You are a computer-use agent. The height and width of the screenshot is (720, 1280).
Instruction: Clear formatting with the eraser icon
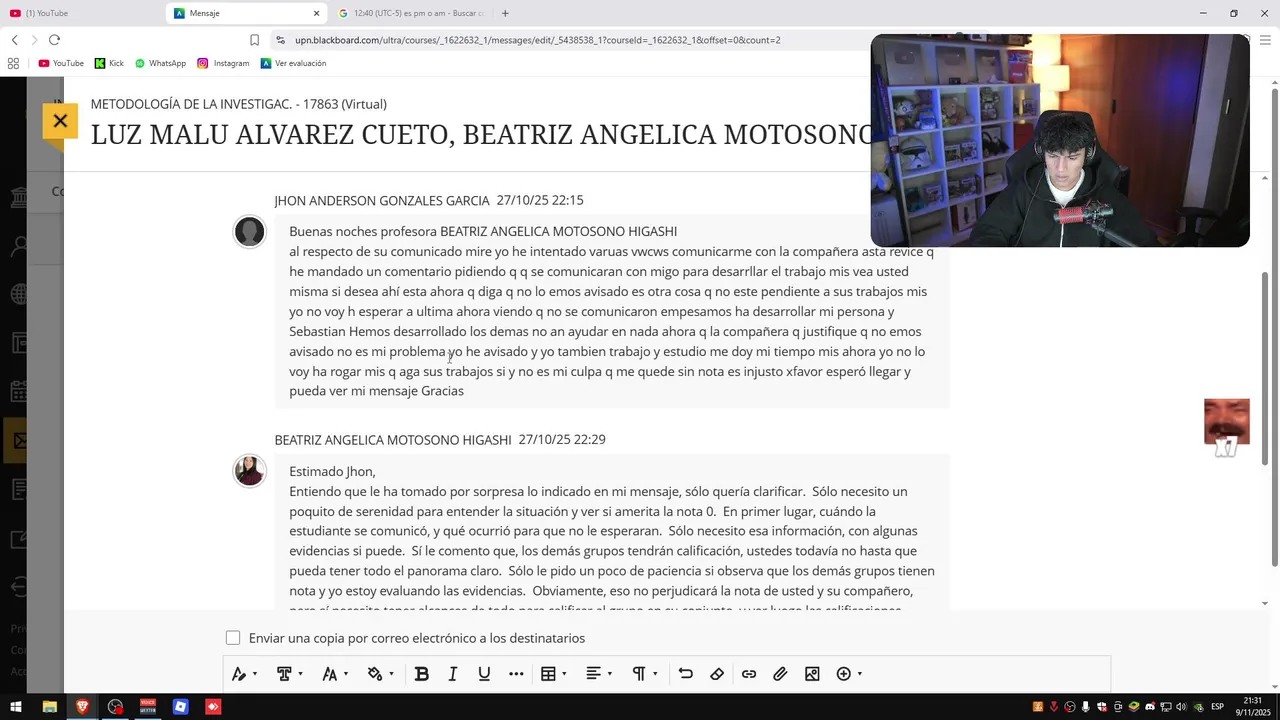coord(717,674)
